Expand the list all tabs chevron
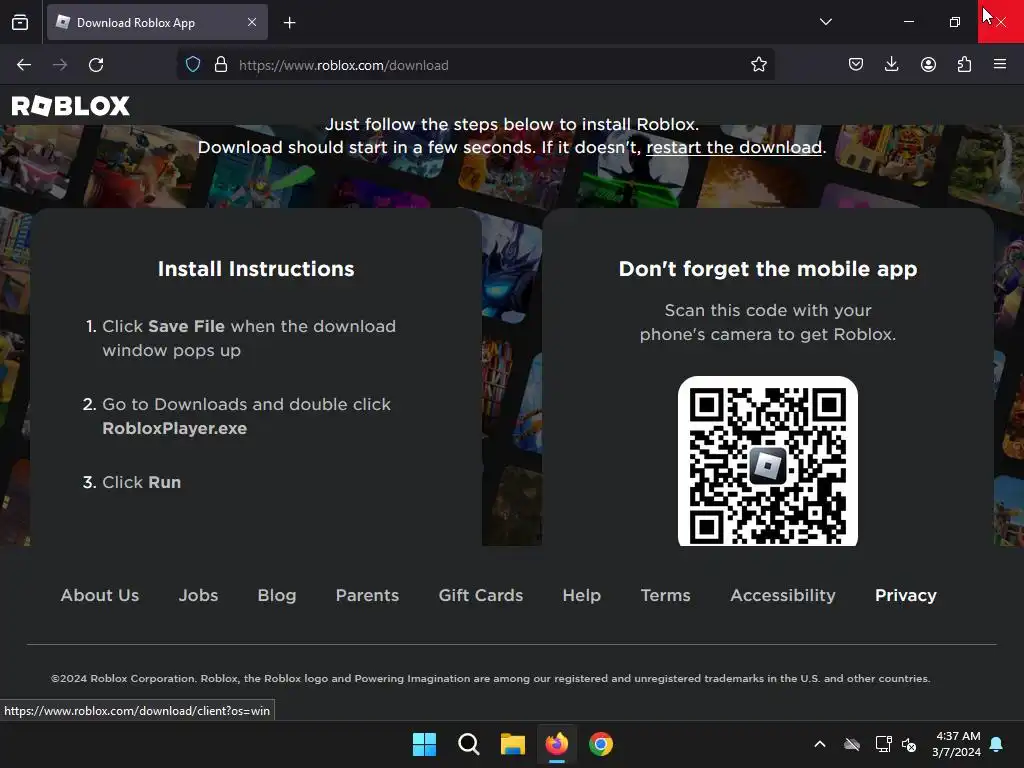The image size is (1024, 768). click(x=825, y=22)
